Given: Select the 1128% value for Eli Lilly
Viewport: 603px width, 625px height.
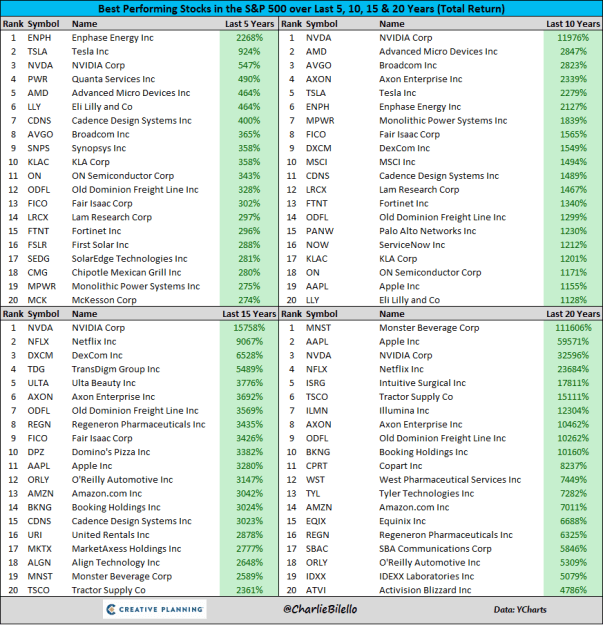Looking at the screenshot, I should 573,300.
